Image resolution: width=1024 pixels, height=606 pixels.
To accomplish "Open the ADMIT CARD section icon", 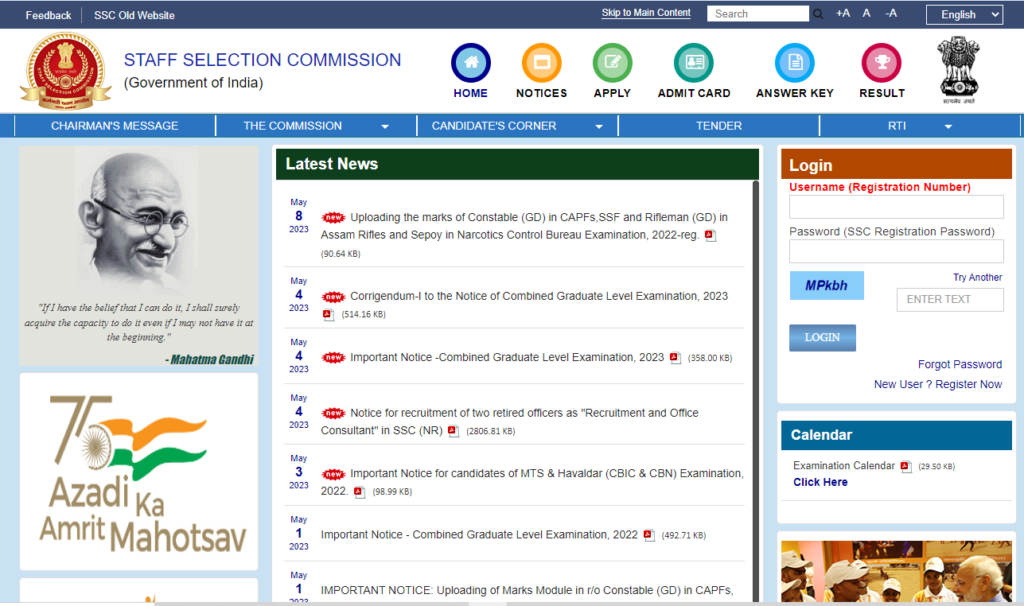I will click(693, 62).
